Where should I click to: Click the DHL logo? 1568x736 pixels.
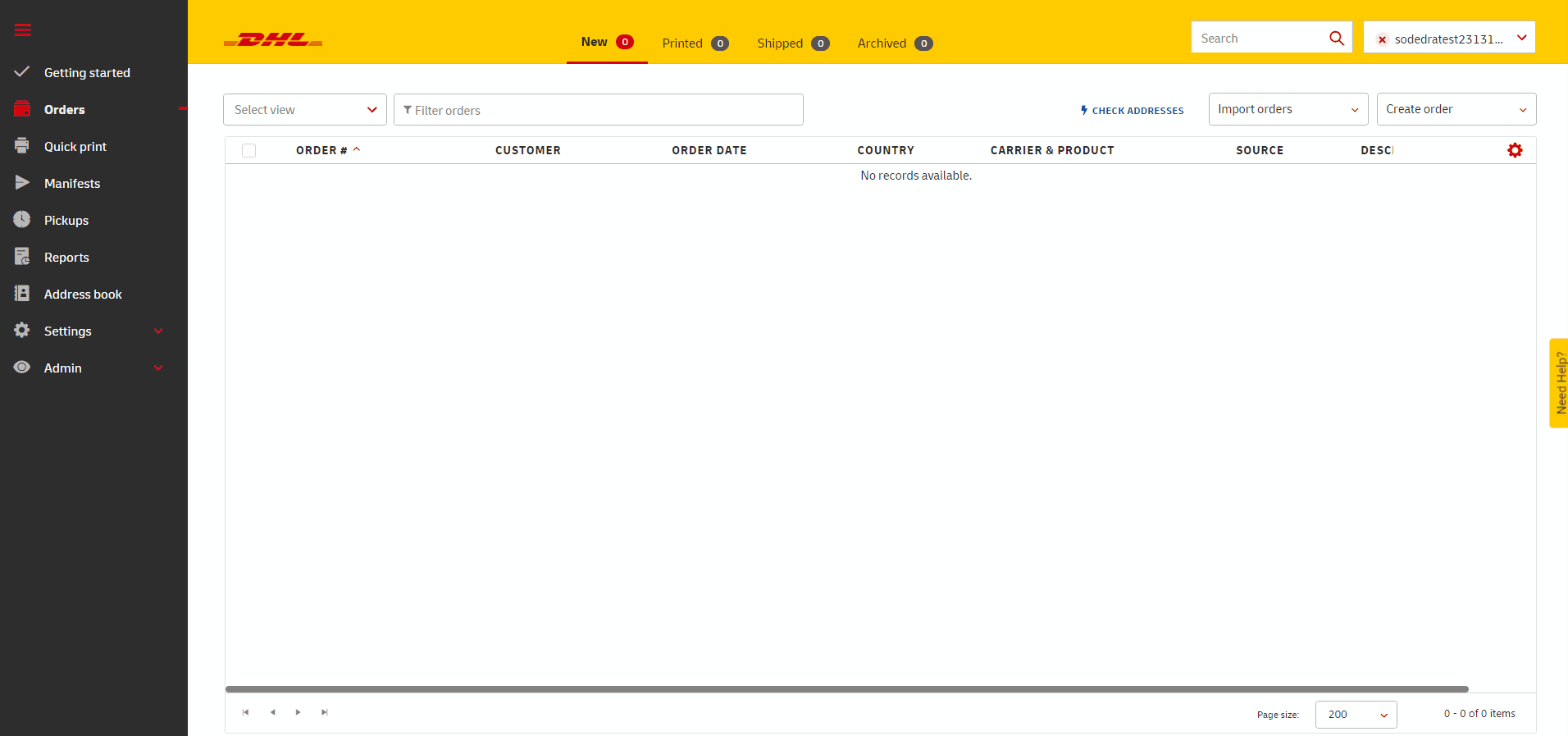pyautogui.click(x=273, y=39)
